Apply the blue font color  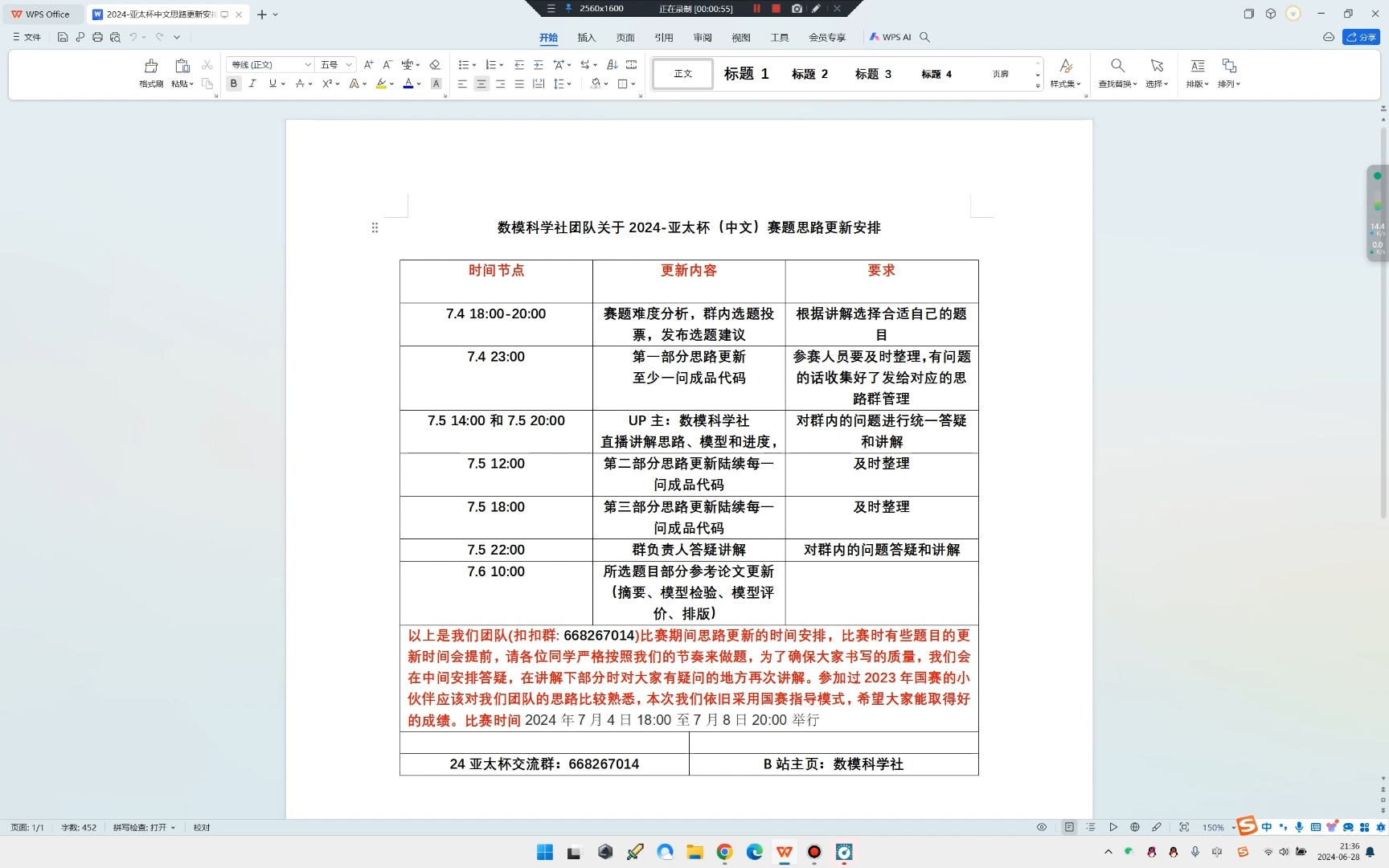click(x=408, y=84)
